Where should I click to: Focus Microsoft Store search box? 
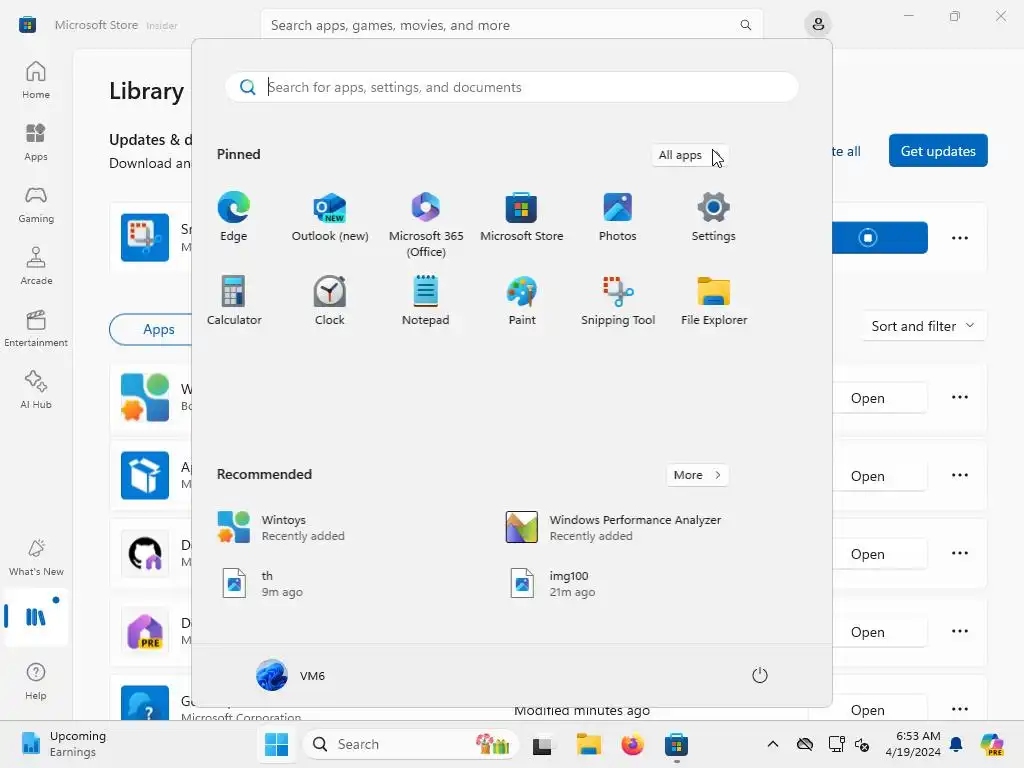tap(511, 25)
